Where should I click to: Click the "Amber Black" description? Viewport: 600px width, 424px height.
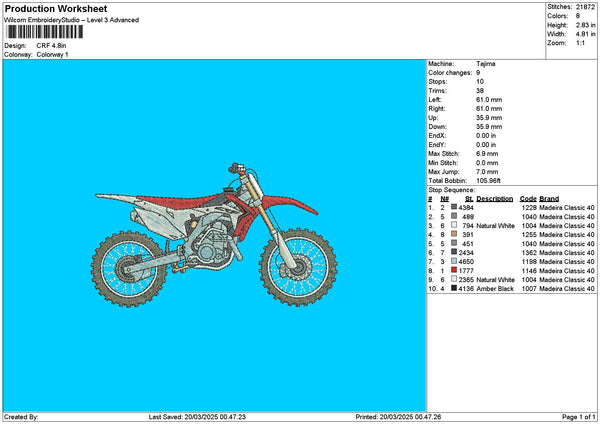click(x=495, y=289)
